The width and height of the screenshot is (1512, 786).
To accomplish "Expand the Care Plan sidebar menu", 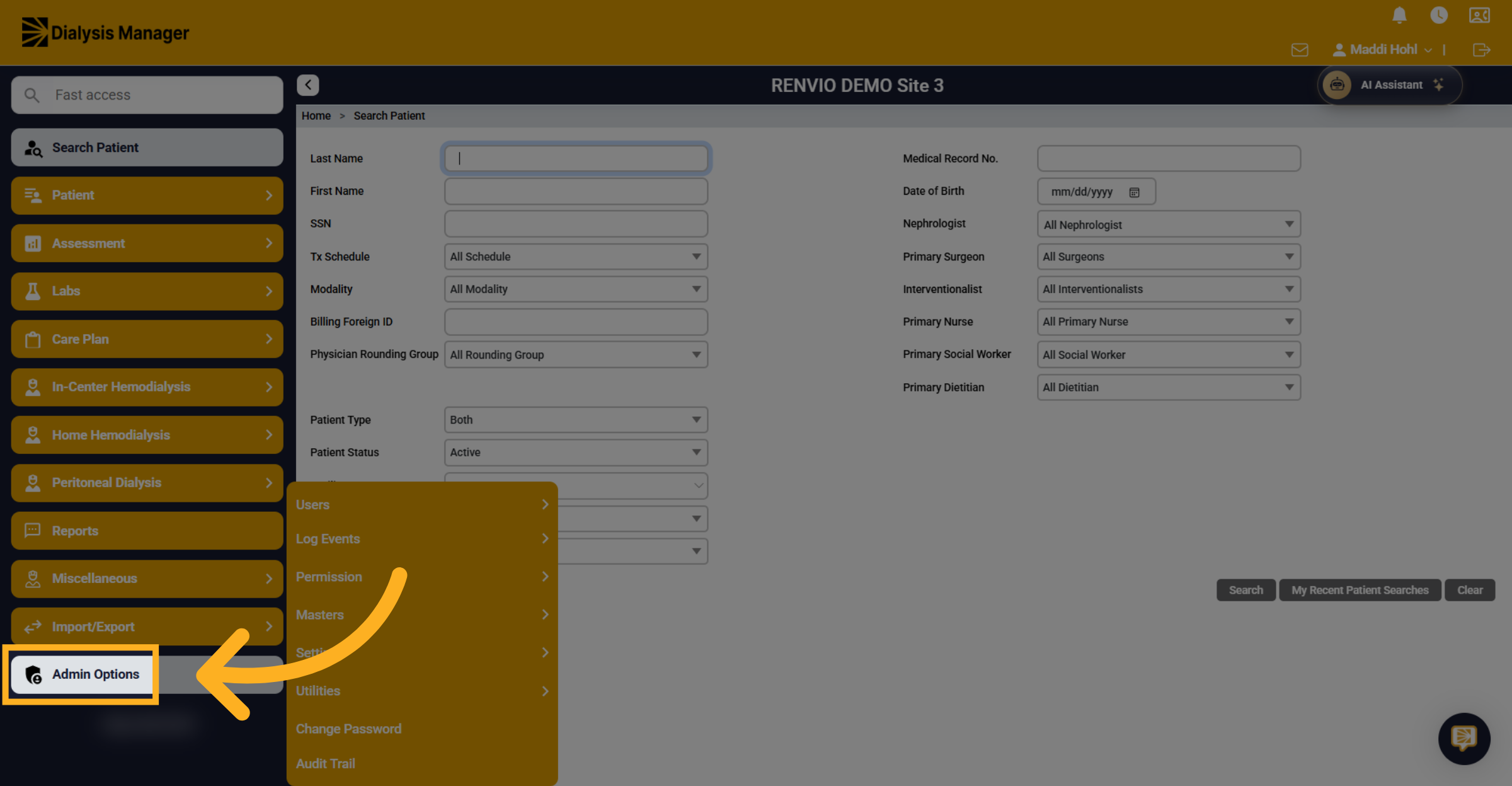I will [147, 339].
